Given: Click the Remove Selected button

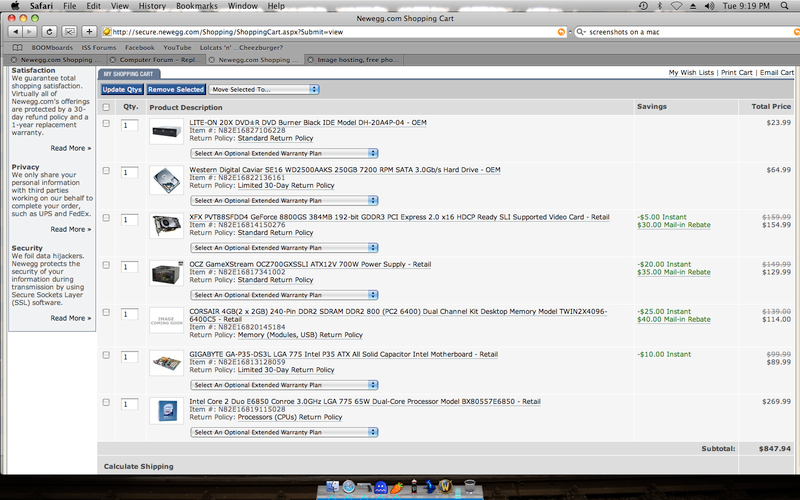Looking at the screenshot, I should (x=176, y=89).
